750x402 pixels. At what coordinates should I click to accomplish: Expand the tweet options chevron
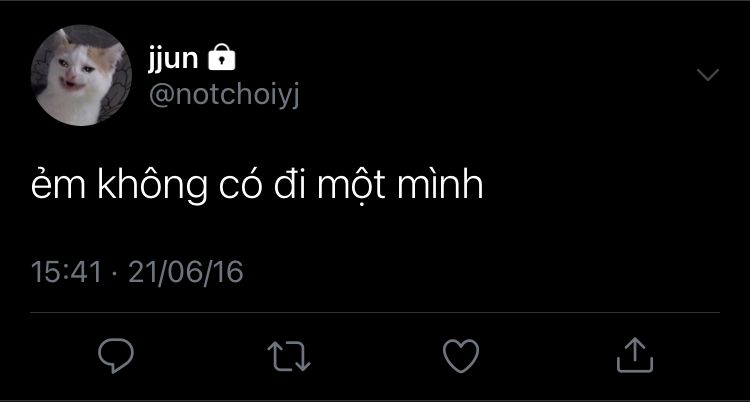[x=707, y=76]
